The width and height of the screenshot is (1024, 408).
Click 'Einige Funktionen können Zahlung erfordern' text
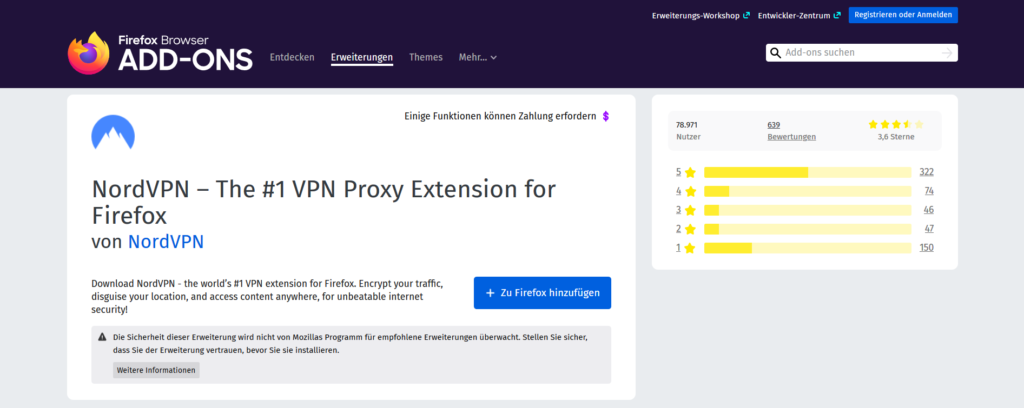click(x=500, y=116)
